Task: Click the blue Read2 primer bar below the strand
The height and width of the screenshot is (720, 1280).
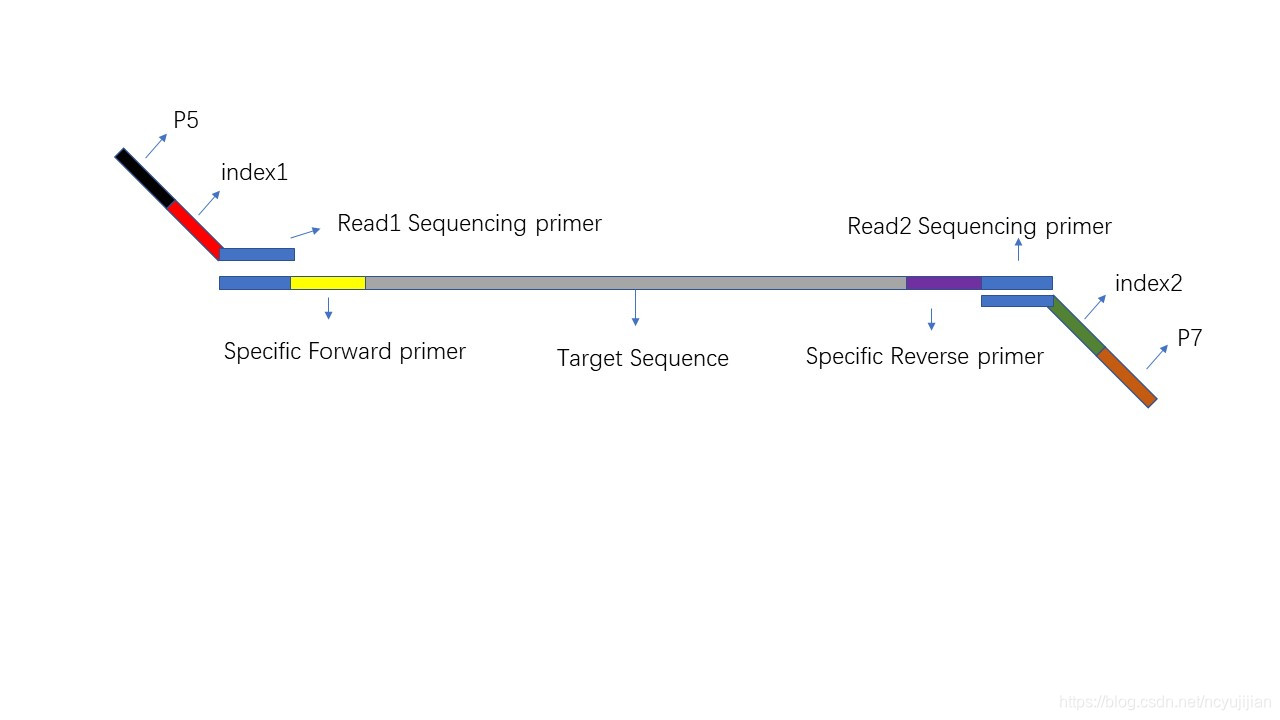Action: point(1017,301)
